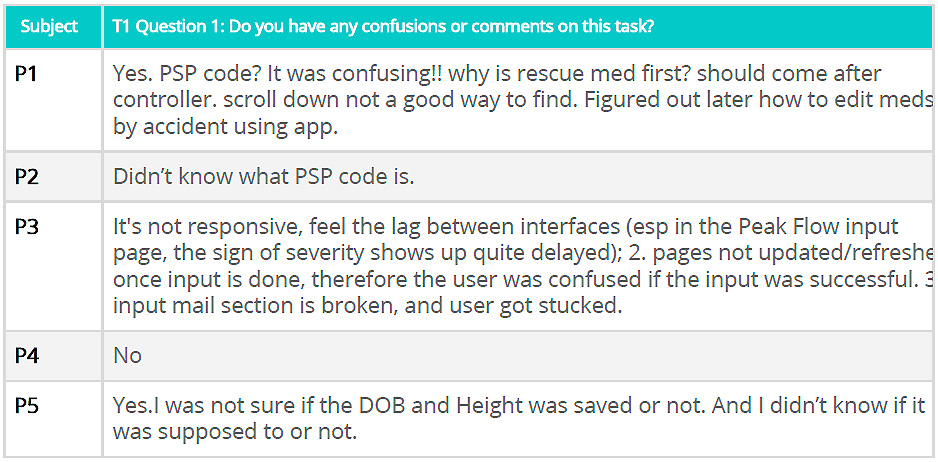Click P4's "No" response text
Image resolution: width=938 pixels, height=462 pixels.
tap(127, 356)
